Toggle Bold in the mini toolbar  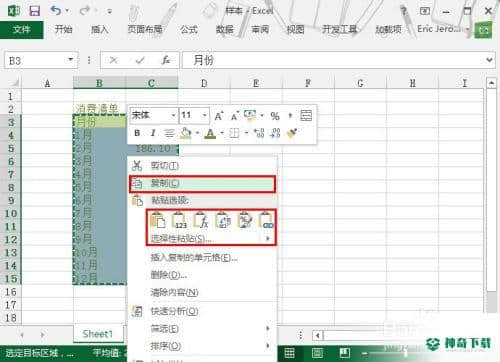[137, 133]
